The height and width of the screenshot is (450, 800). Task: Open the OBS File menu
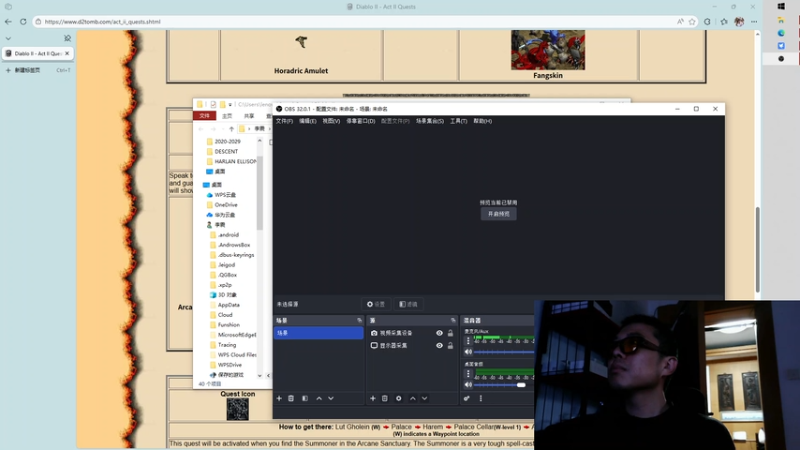[x=284, y=121]
